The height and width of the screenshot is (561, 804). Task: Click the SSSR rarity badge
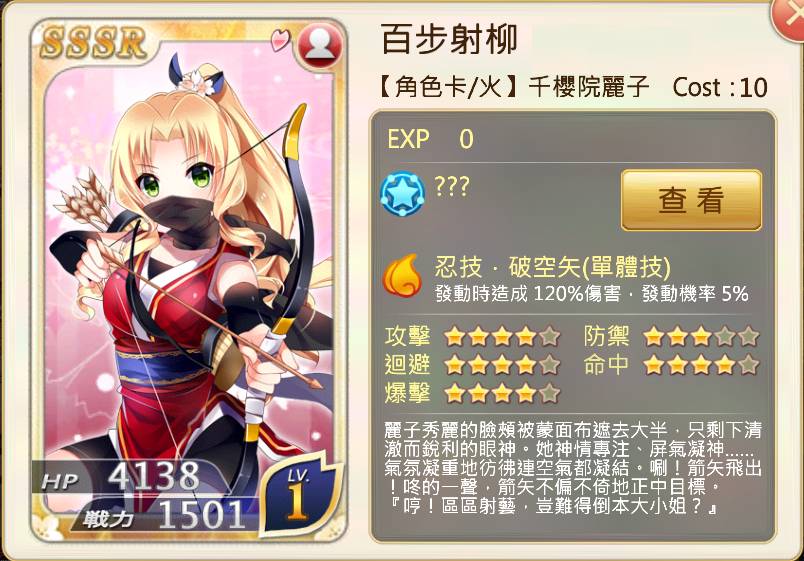click(x=93, y=42)
